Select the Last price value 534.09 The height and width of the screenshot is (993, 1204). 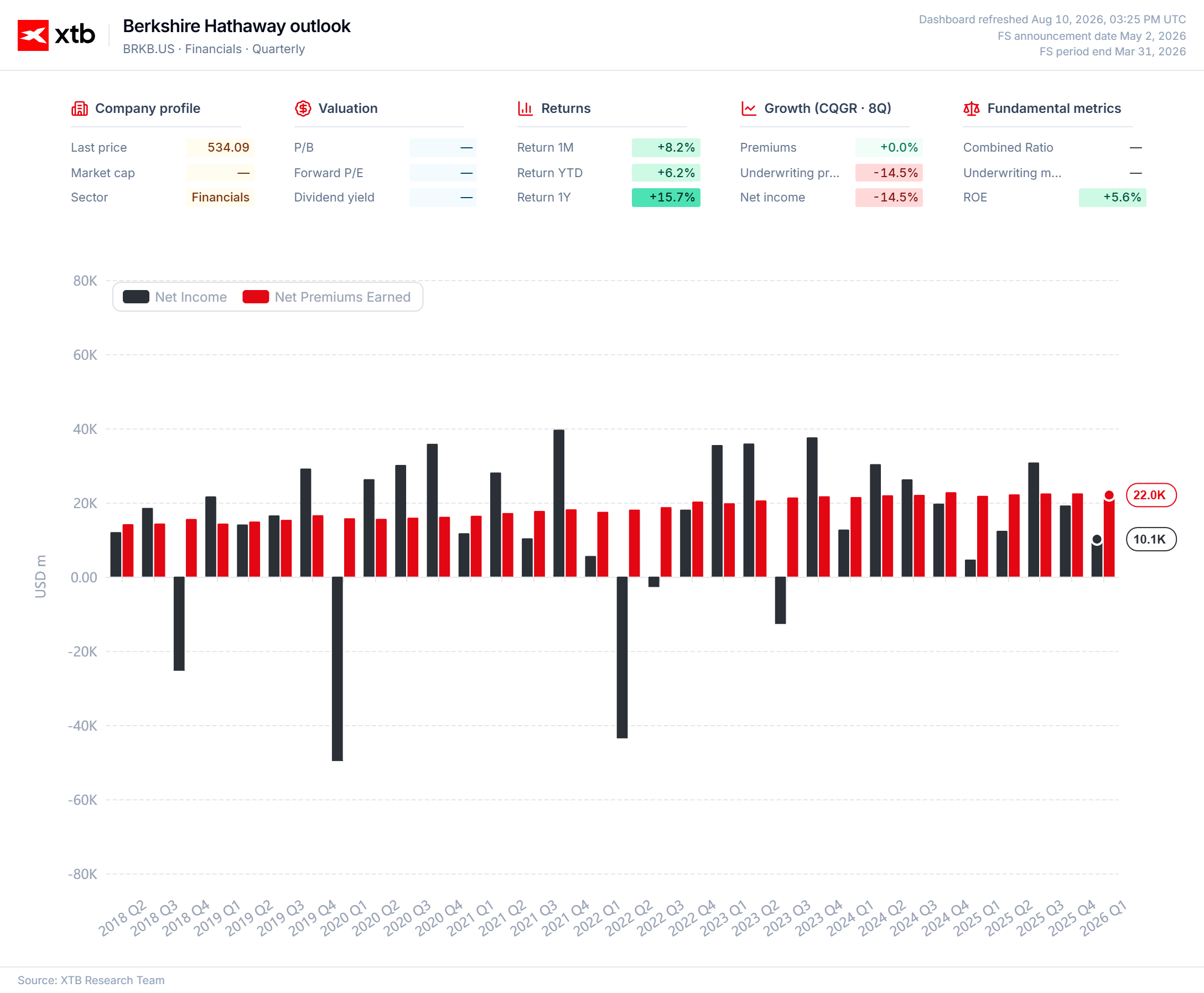click(x=228, y=148)
